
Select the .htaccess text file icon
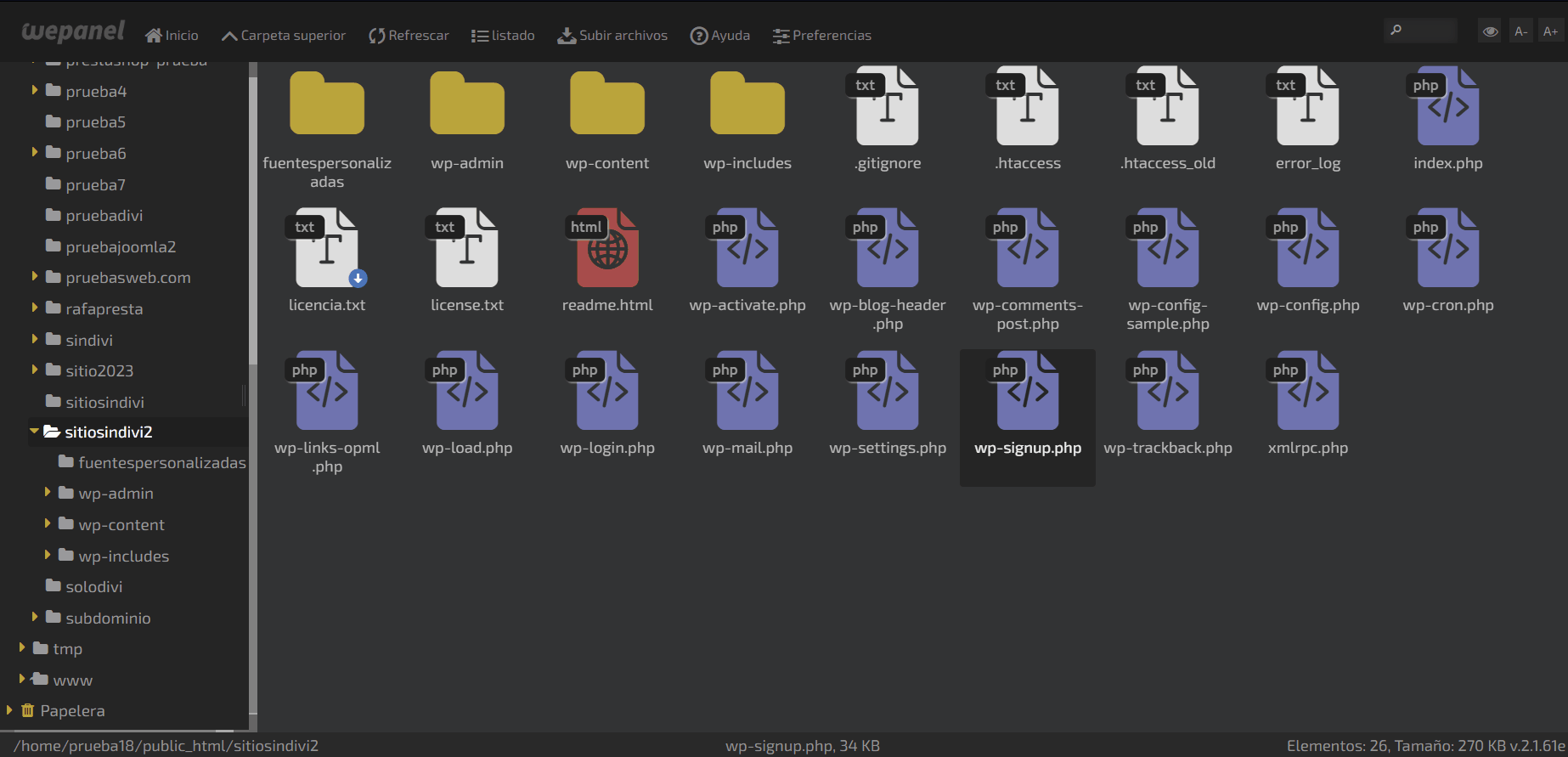(1027, 107)
